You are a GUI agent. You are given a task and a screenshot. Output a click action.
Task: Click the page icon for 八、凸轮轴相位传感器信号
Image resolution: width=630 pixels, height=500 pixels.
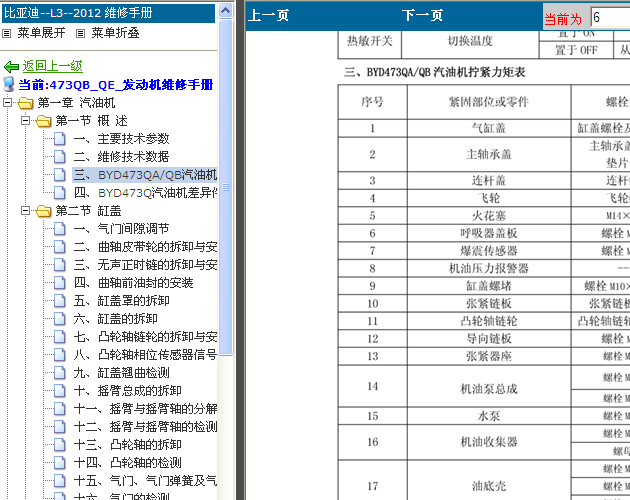(60, 355)
